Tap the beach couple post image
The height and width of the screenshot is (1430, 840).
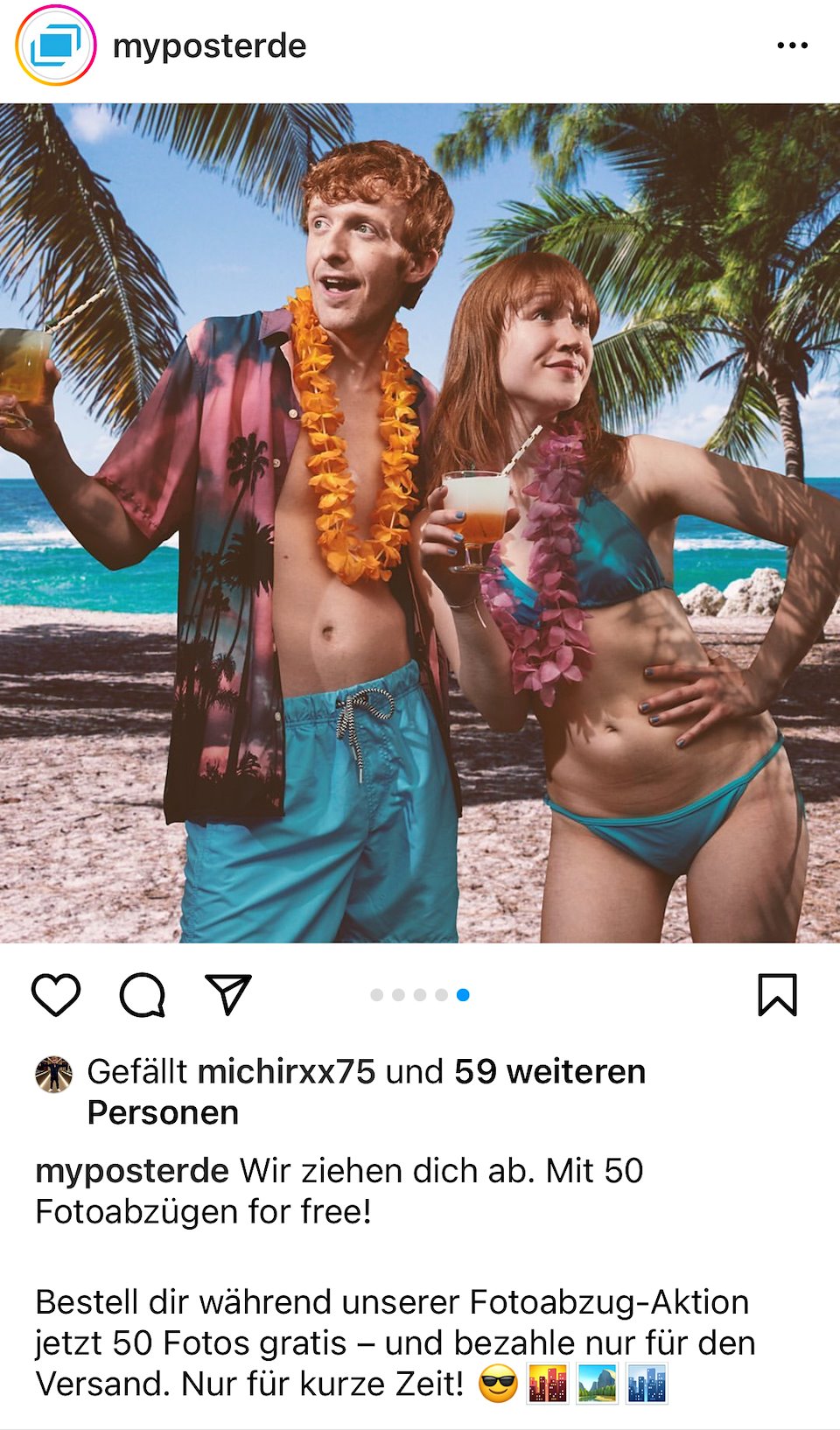point(420,523)
